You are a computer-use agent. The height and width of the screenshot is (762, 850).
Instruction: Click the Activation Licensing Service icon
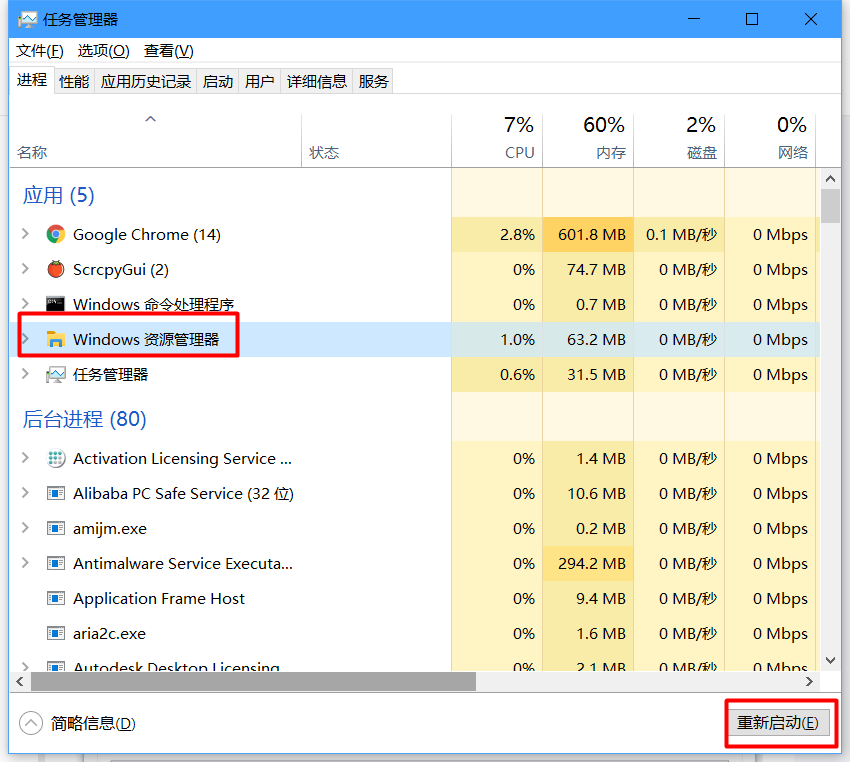(56, 459)
